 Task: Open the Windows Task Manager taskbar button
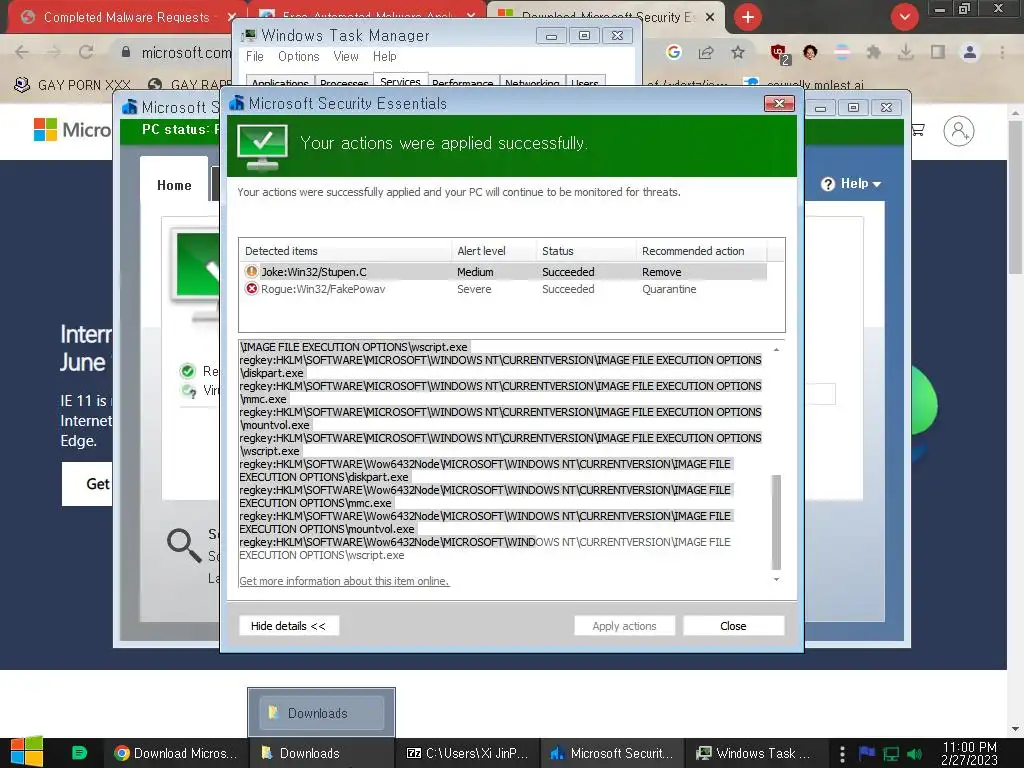coord(758,753)
